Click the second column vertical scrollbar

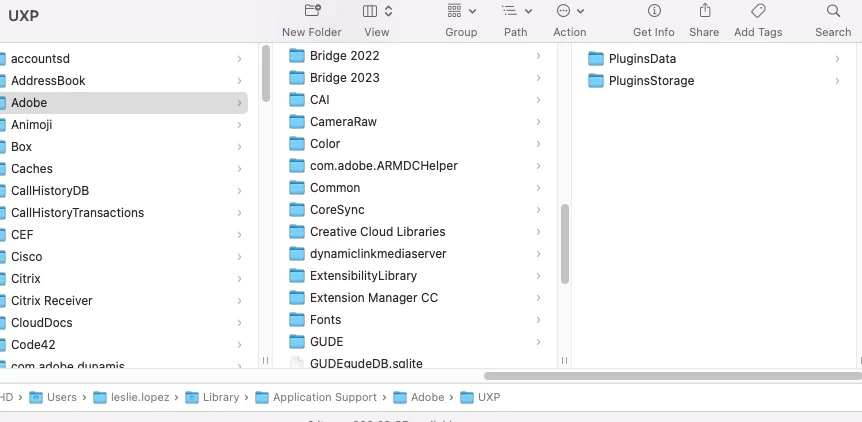(x=565, y=244)
